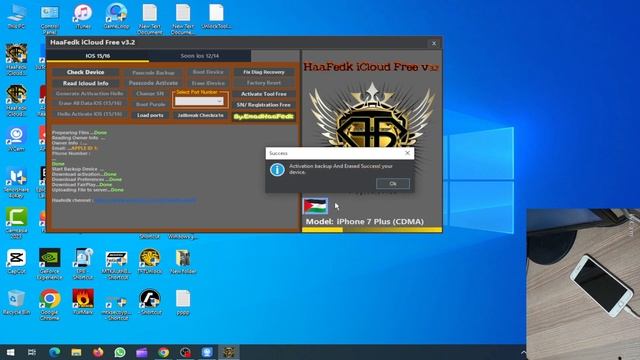Click Erase All Data iOS (15/16)
The height and width of the screenshot is (360, 640).
[89, 104]
